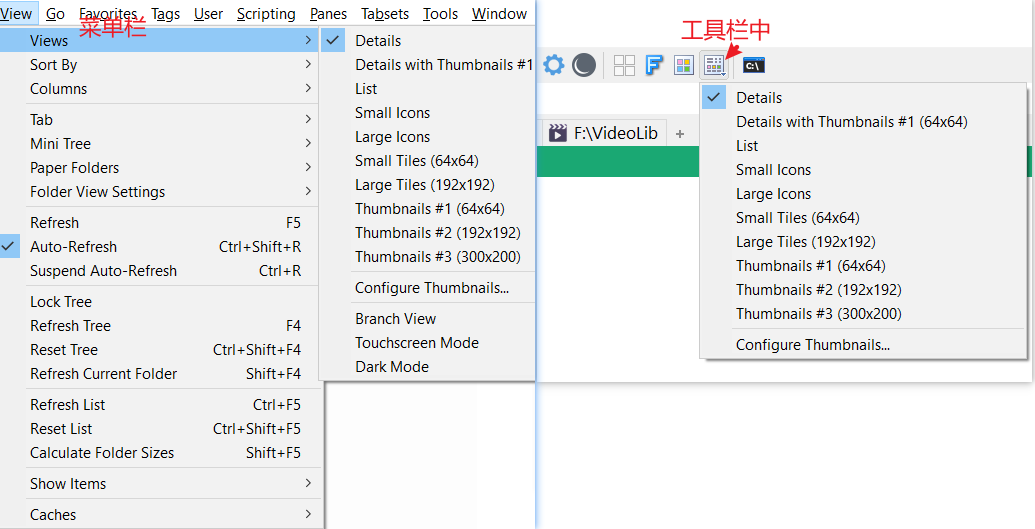
Task: Open the User menu
Action: click(x=208, y=13)
